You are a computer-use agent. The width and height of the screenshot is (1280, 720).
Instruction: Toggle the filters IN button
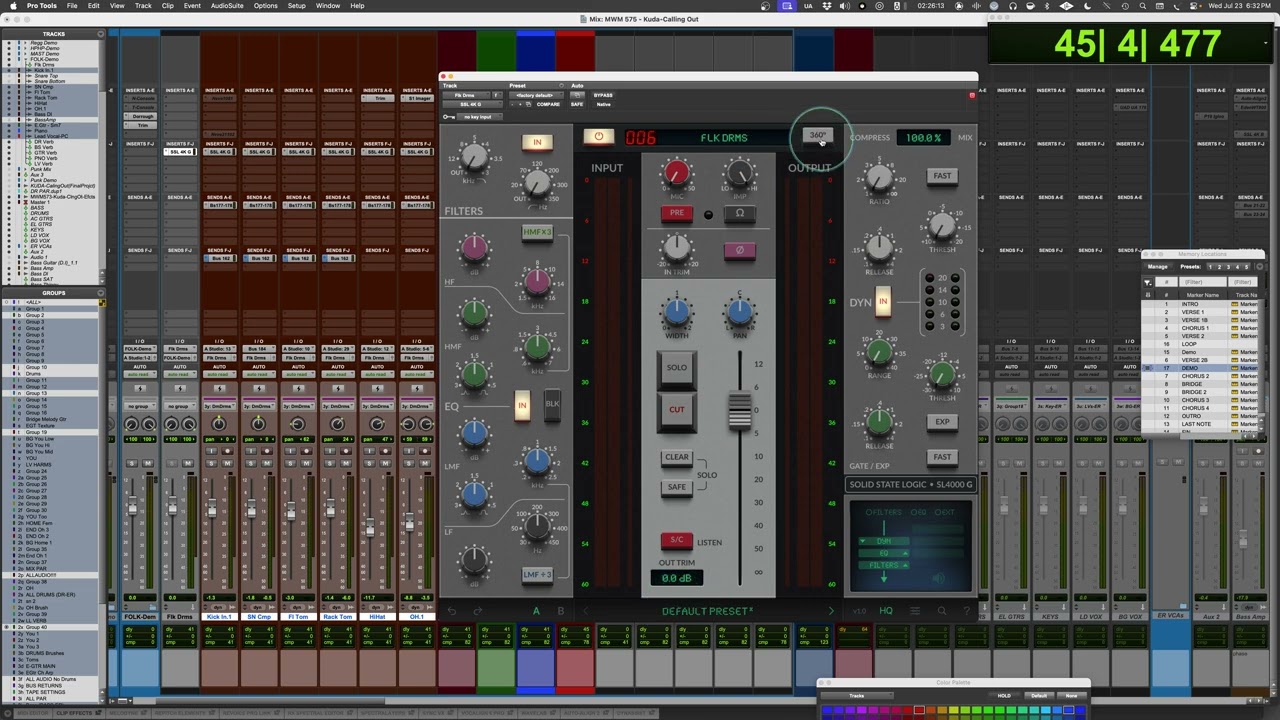[537, 143]
